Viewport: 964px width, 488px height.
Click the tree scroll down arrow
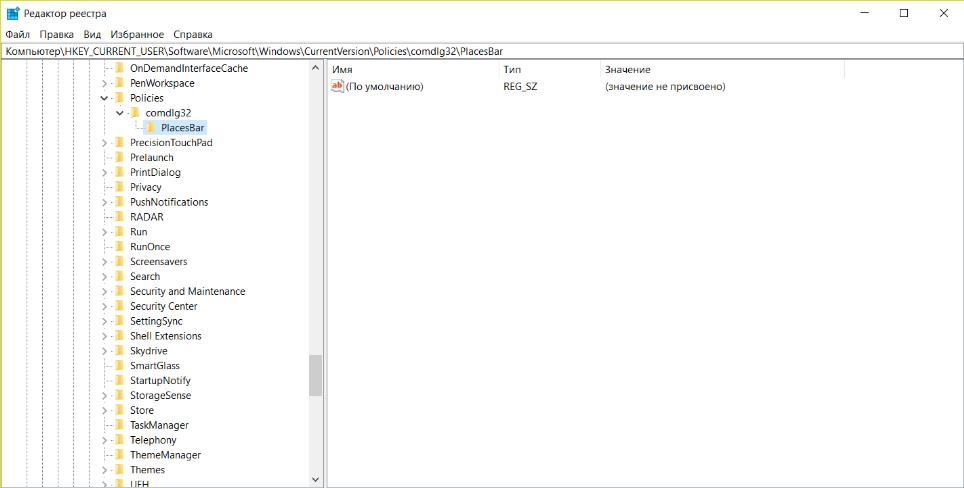[315, 479]
